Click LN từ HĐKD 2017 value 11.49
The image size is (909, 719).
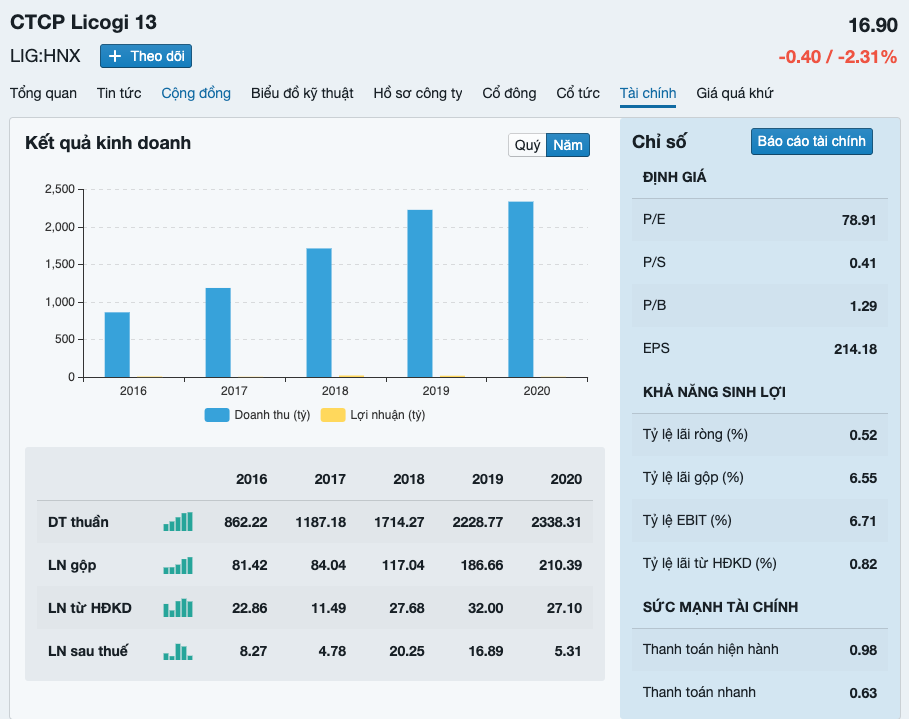(328, 608)
